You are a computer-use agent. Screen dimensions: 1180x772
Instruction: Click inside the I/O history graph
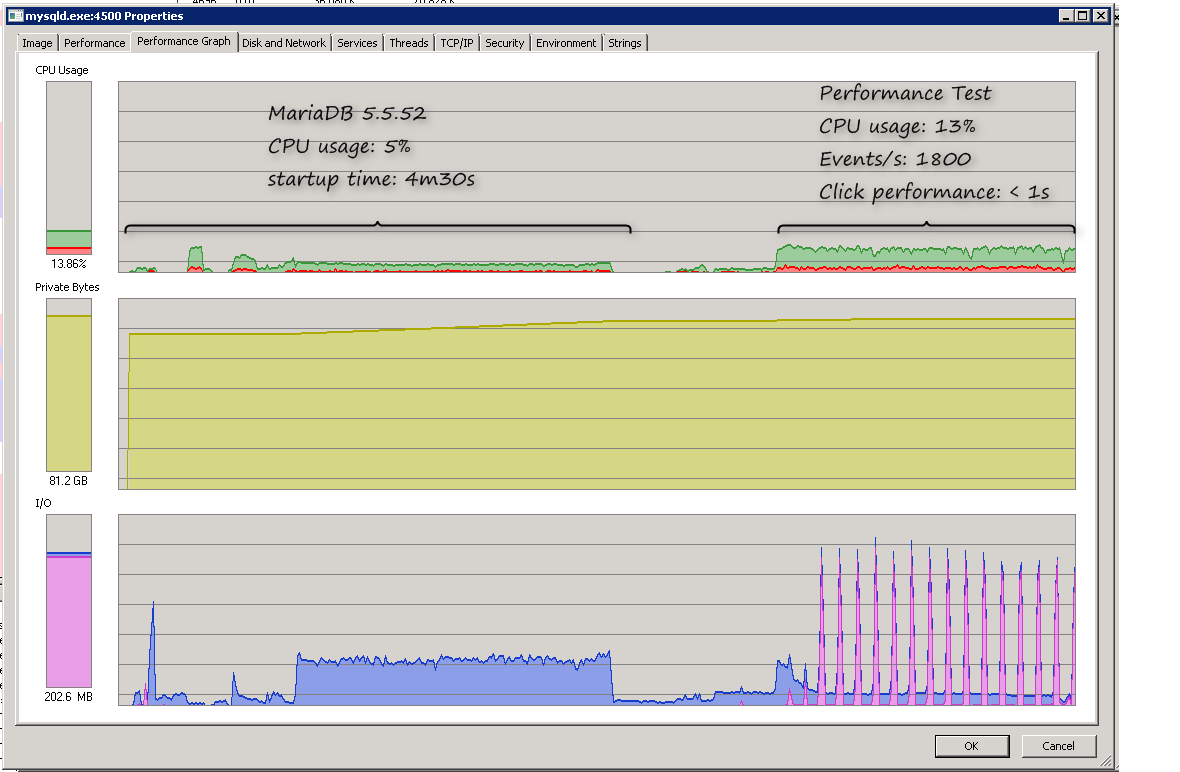click(596, 610)
